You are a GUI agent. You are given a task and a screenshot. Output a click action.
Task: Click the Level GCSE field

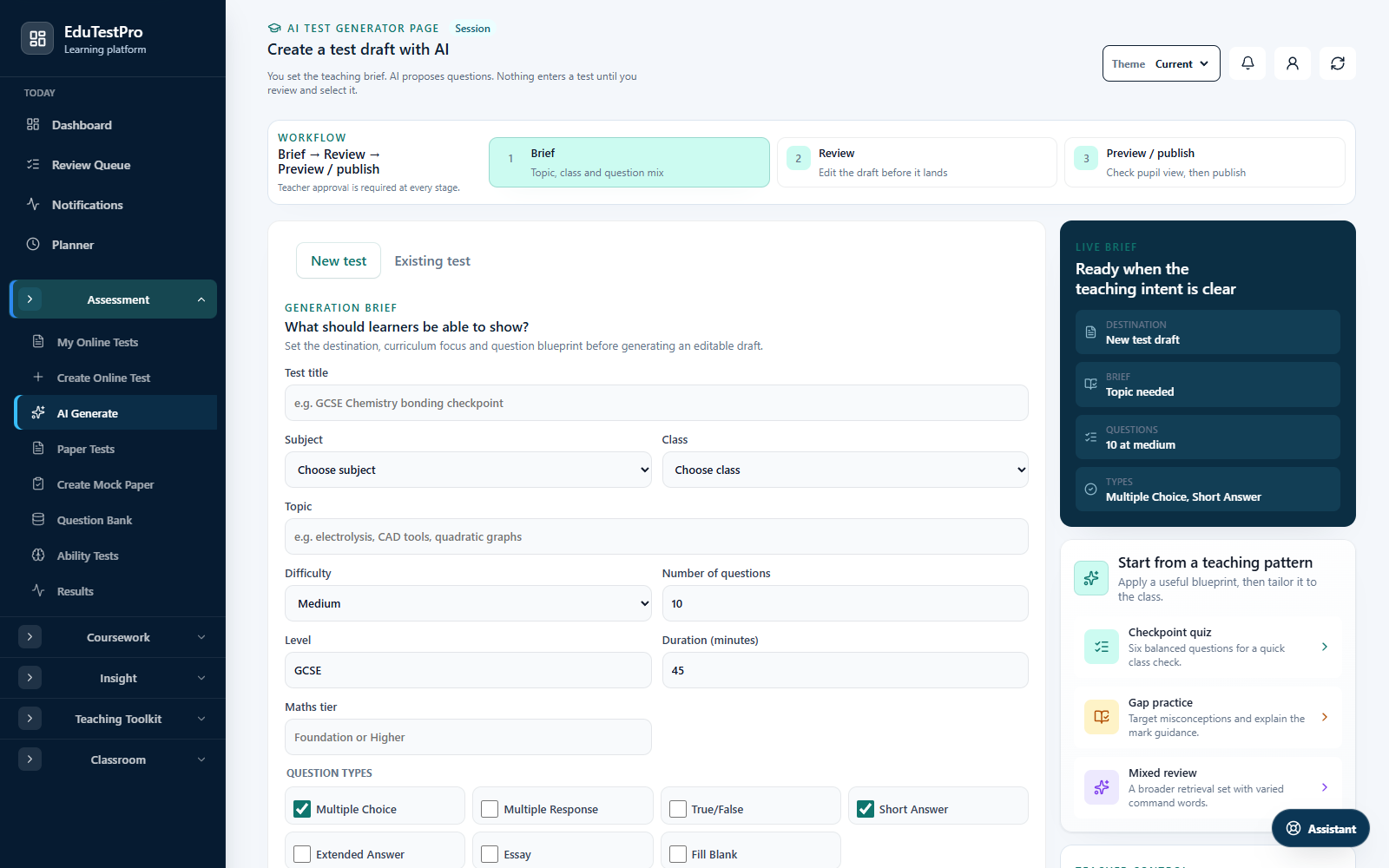[468, 670]
